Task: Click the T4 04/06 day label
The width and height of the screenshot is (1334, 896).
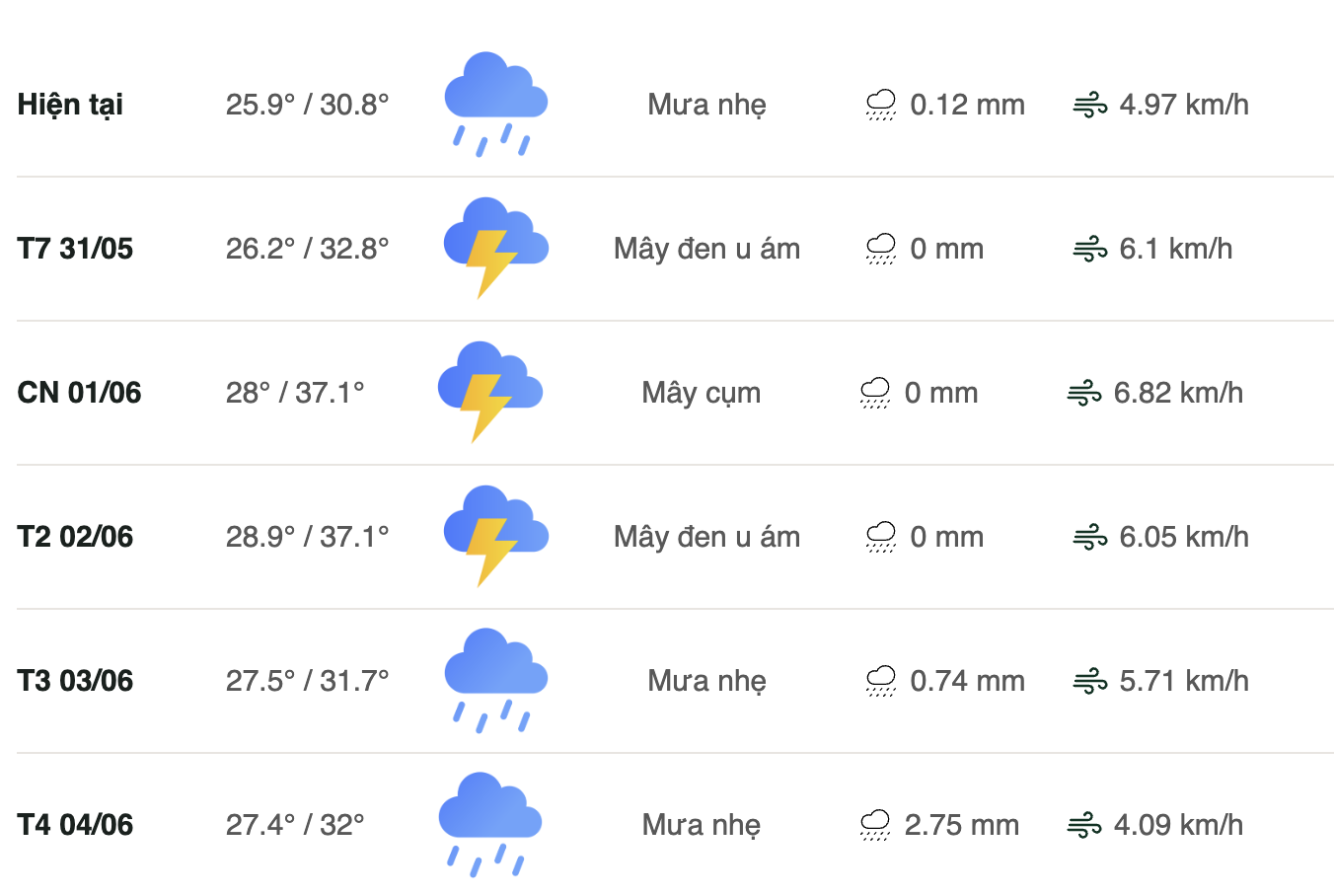Action: [75, 825]
